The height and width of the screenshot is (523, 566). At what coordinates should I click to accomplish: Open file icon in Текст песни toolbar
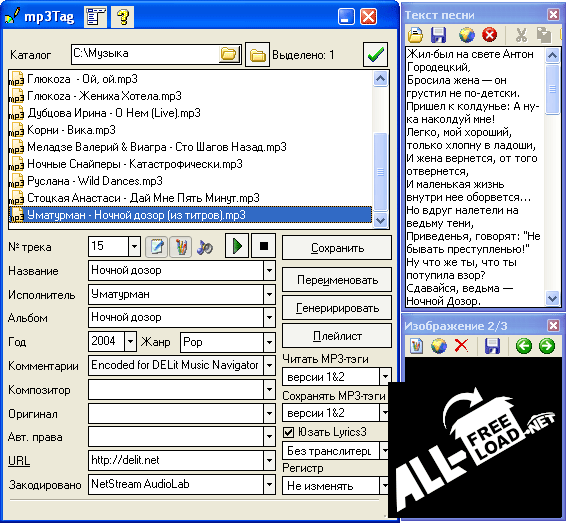tap(415, 35)
